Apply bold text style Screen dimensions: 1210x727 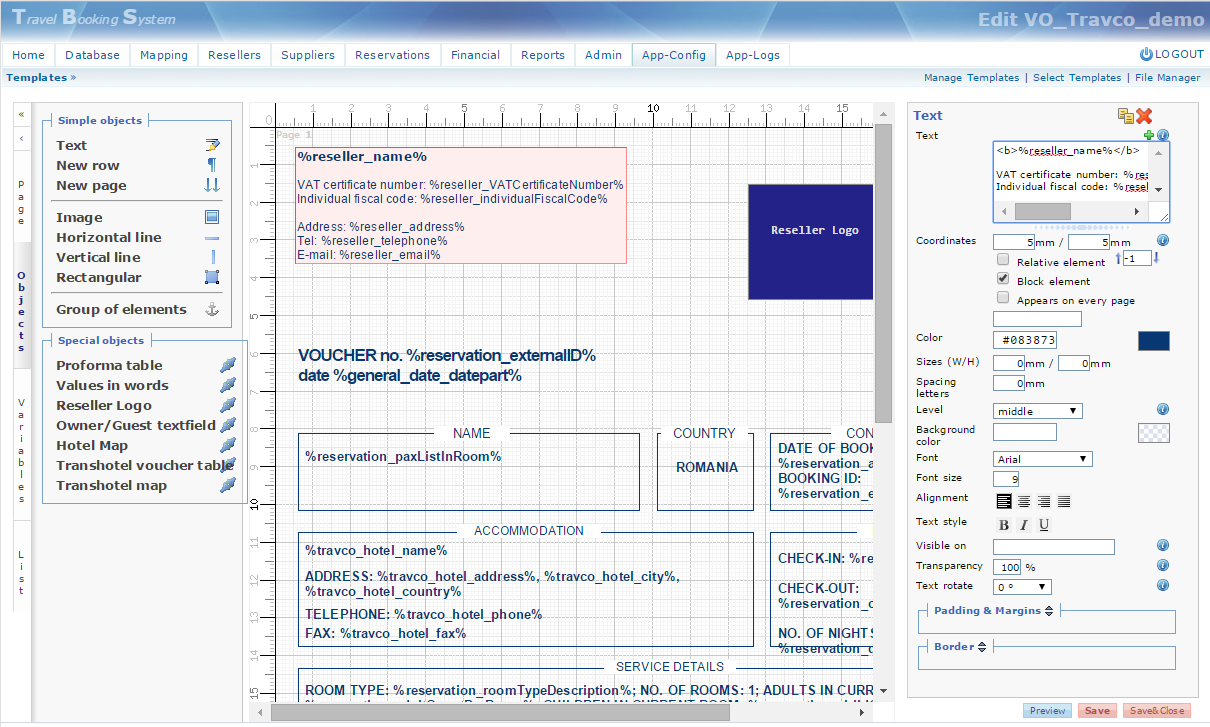click(1004, 525)
